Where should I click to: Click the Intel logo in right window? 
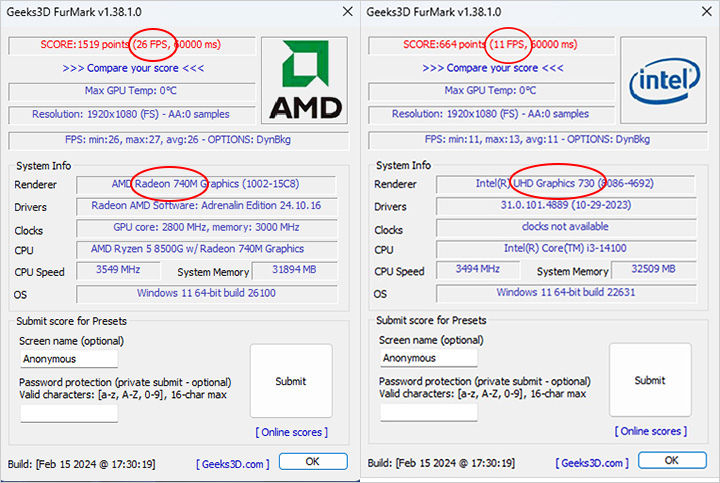(664, 80)
